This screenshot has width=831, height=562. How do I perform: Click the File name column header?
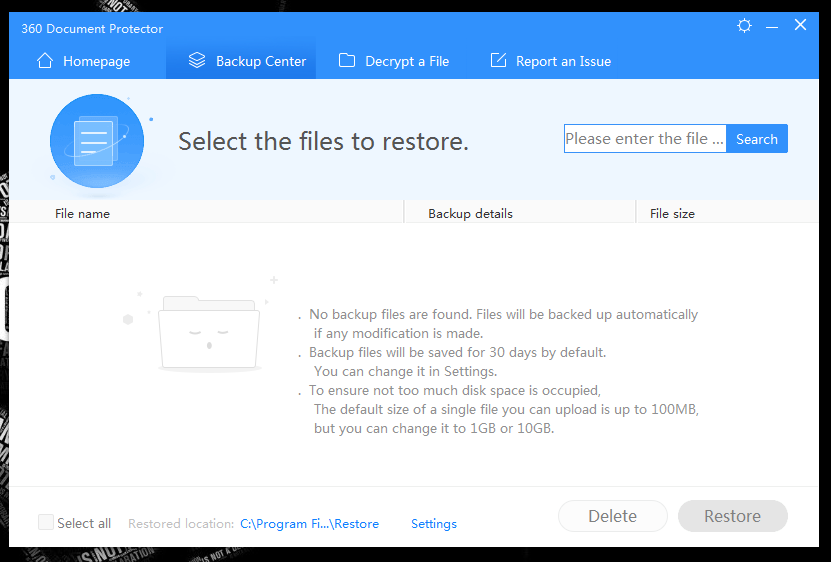pos(206,213)
